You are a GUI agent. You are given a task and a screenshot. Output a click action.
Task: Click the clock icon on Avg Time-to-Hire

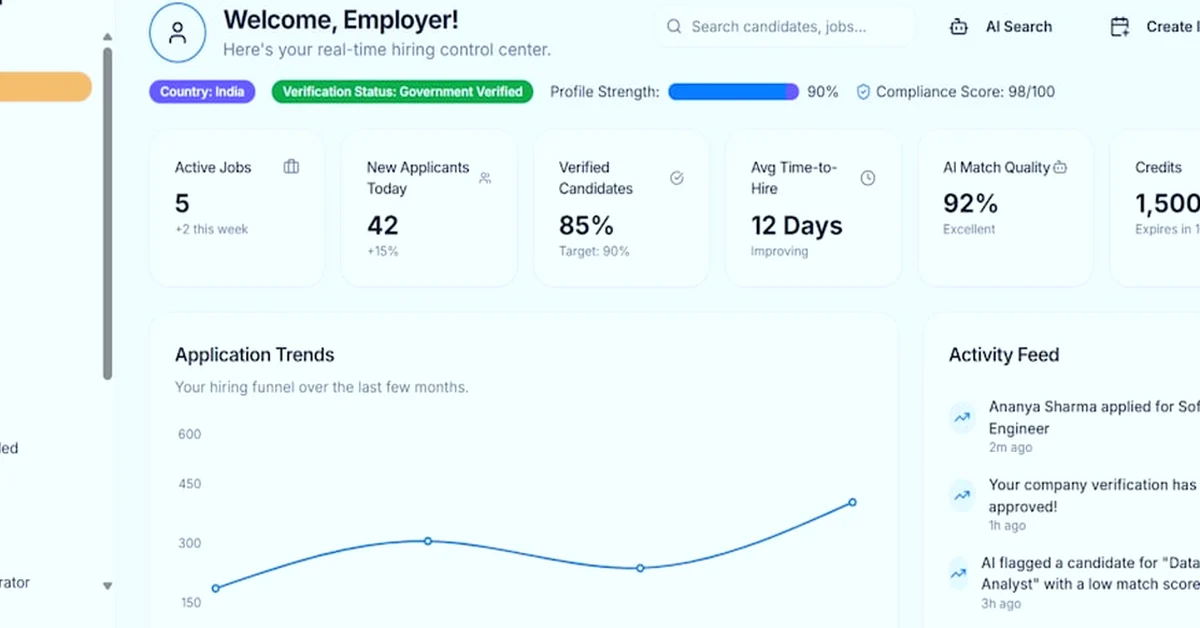[x=868, y=178]
